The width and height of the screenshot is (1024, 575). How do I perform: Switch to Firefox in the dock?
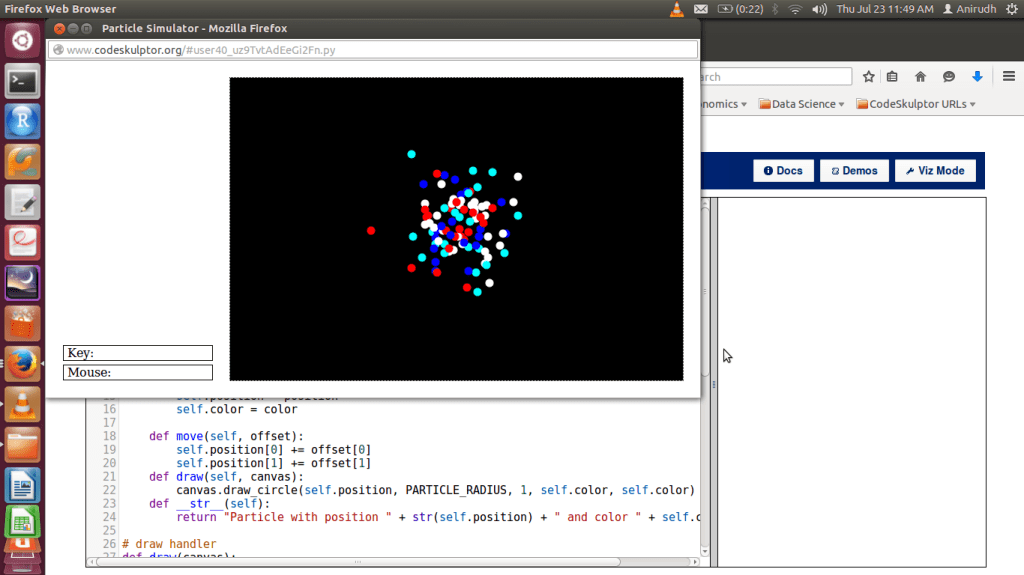point(22,364)
